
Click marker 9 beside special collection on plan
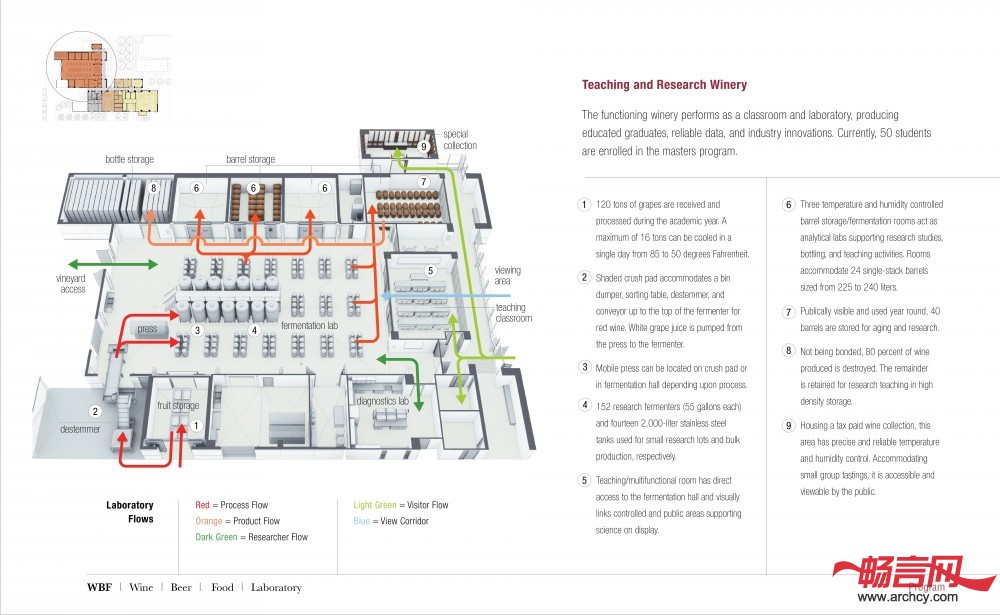click(424, 146)
